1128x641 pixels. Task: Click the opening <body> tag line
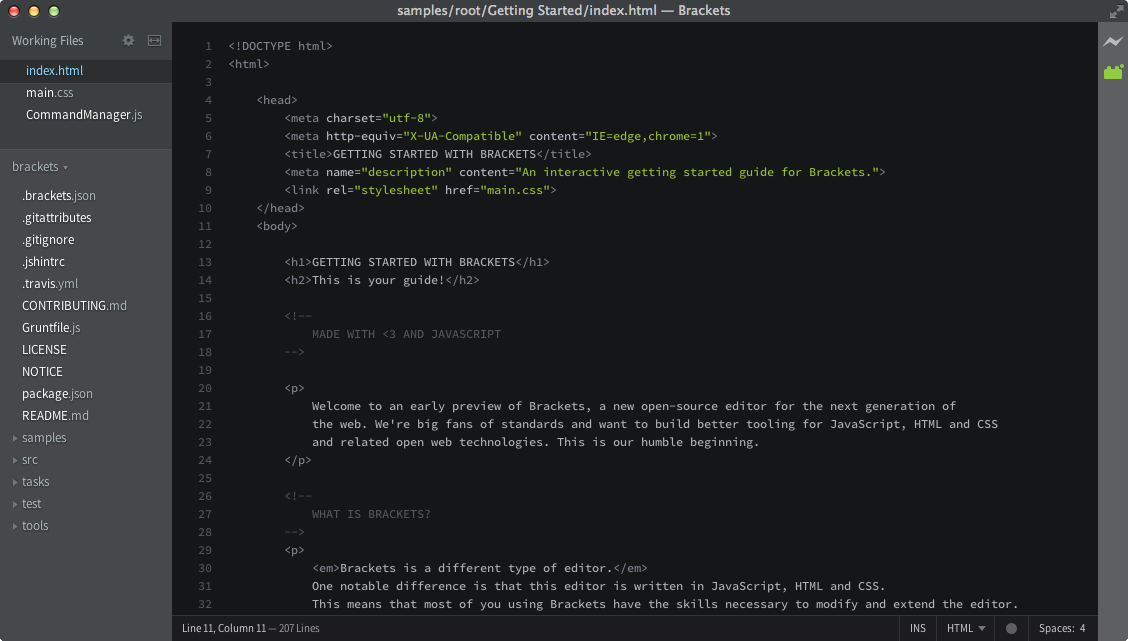(x=277, y=226)
